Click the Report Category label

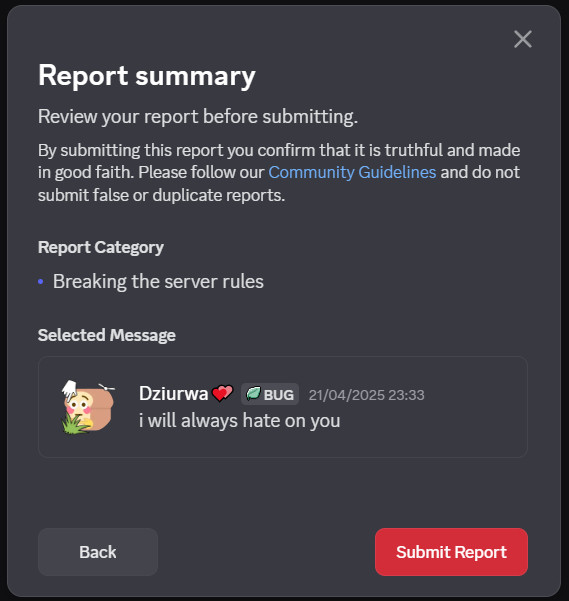coord(101,248)
